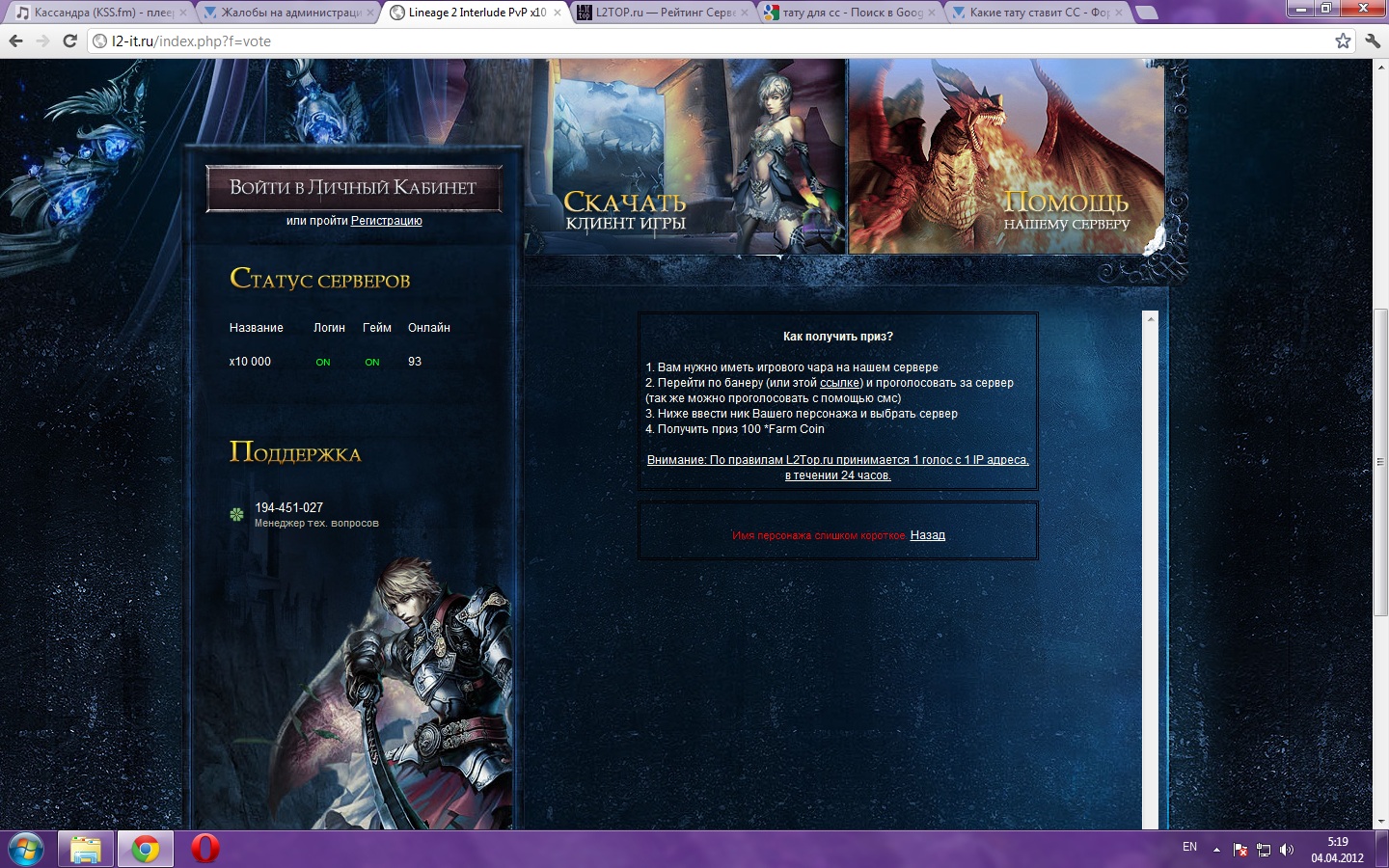Screen dimensions: 1389x868
Task: Show hidden tray icons arrow
Action: click(x=1216, y=850)
